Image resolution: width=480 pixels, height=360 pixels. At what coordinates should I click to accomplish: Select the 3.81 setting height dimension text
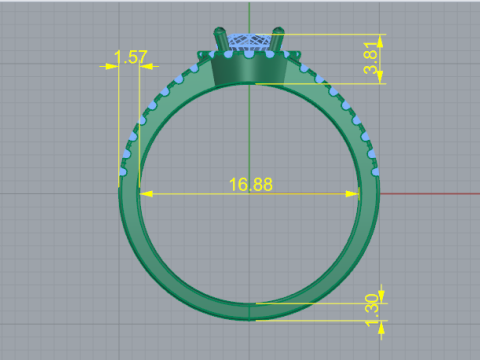(371, 58)
